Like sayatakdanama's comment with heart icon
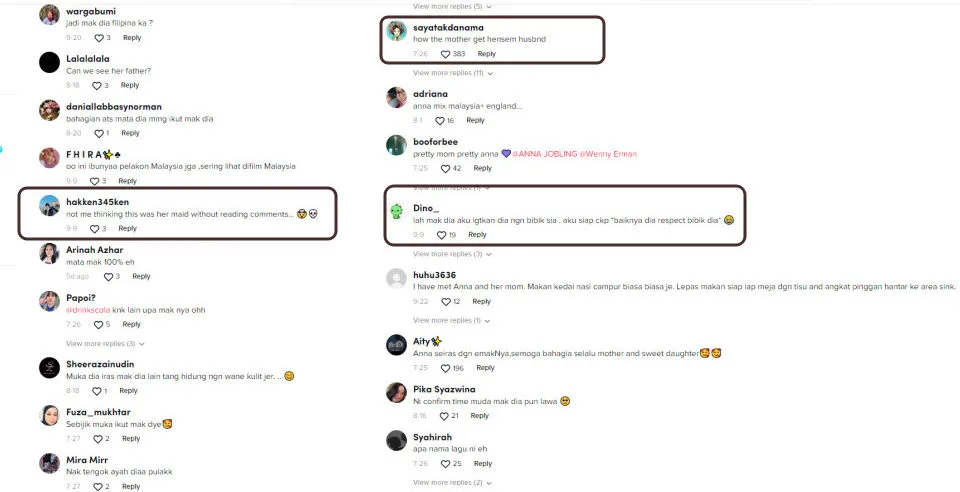 click(x=445, y=54)
